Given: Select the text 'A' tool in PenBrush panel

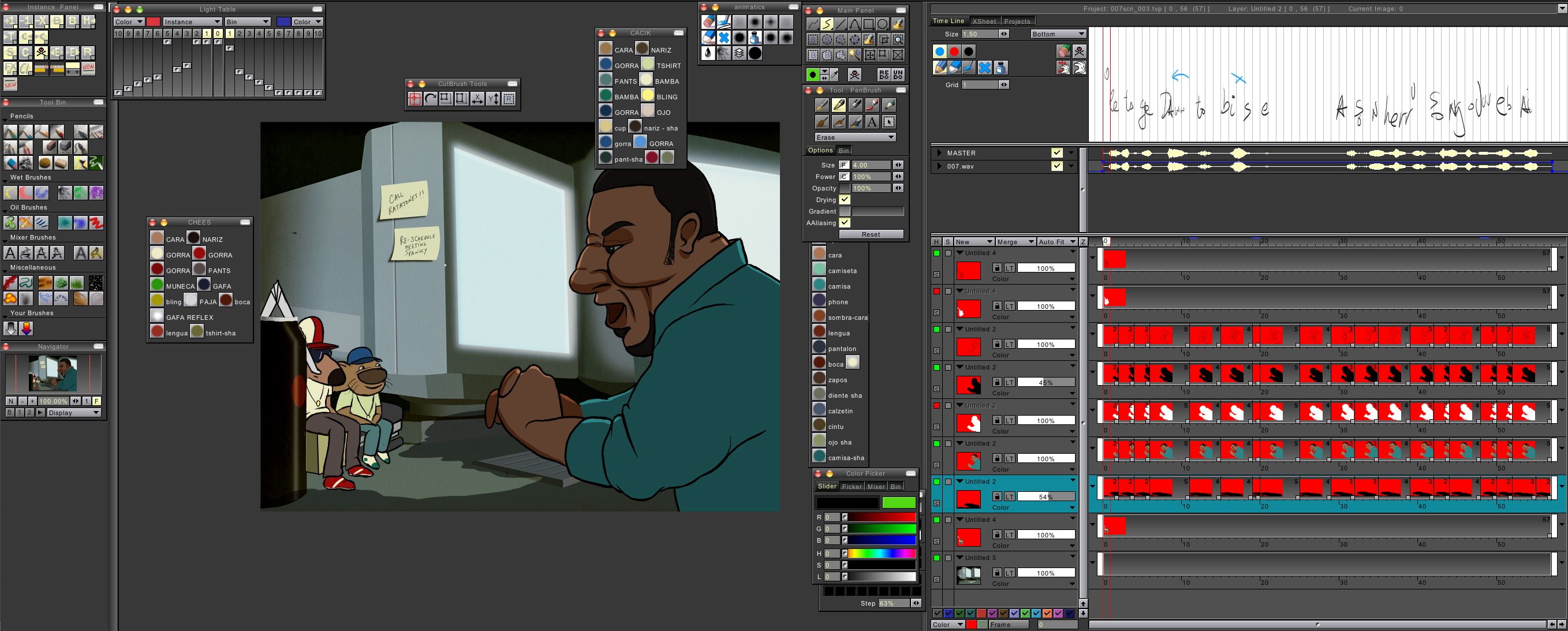Looking at the screenshot, I should (872, 122).
